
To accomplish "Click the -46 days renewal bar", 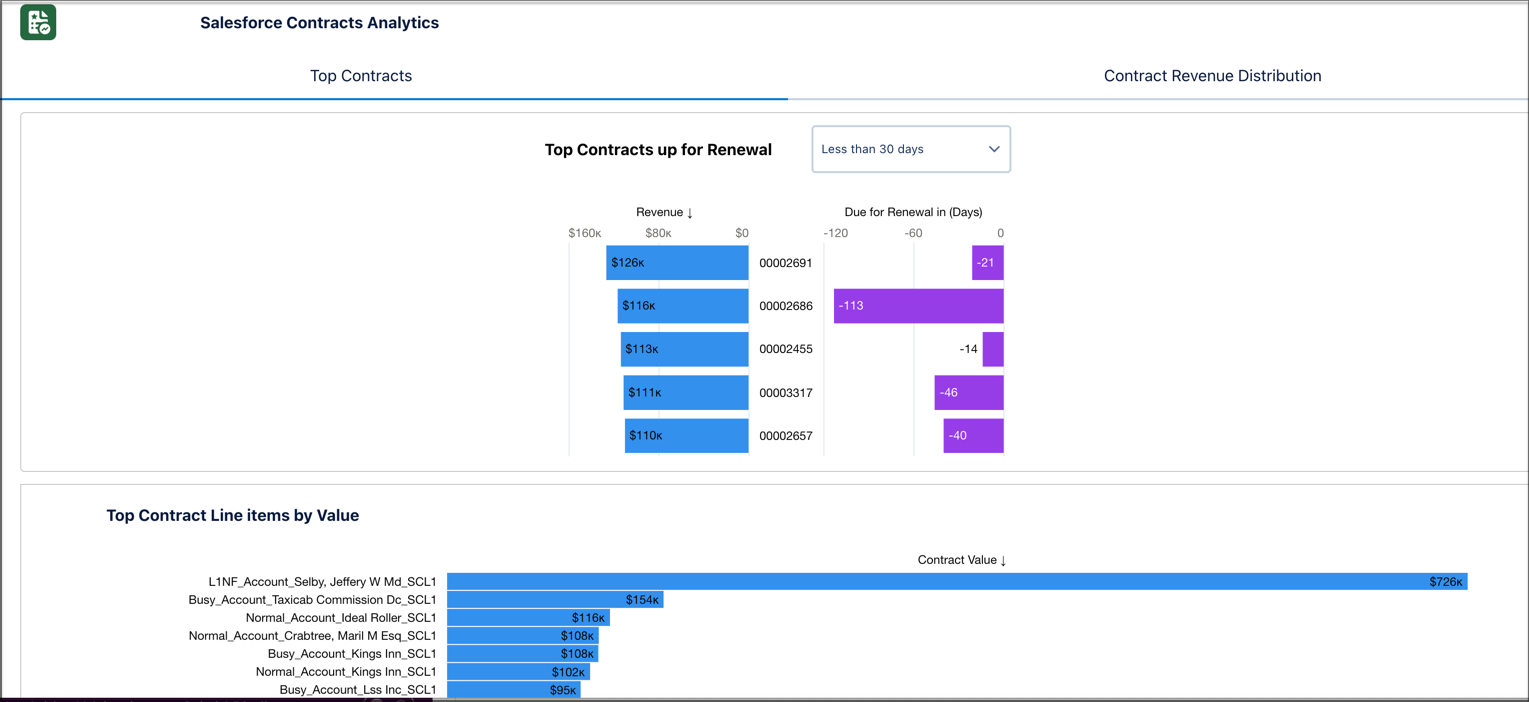I will click(969, 392).
